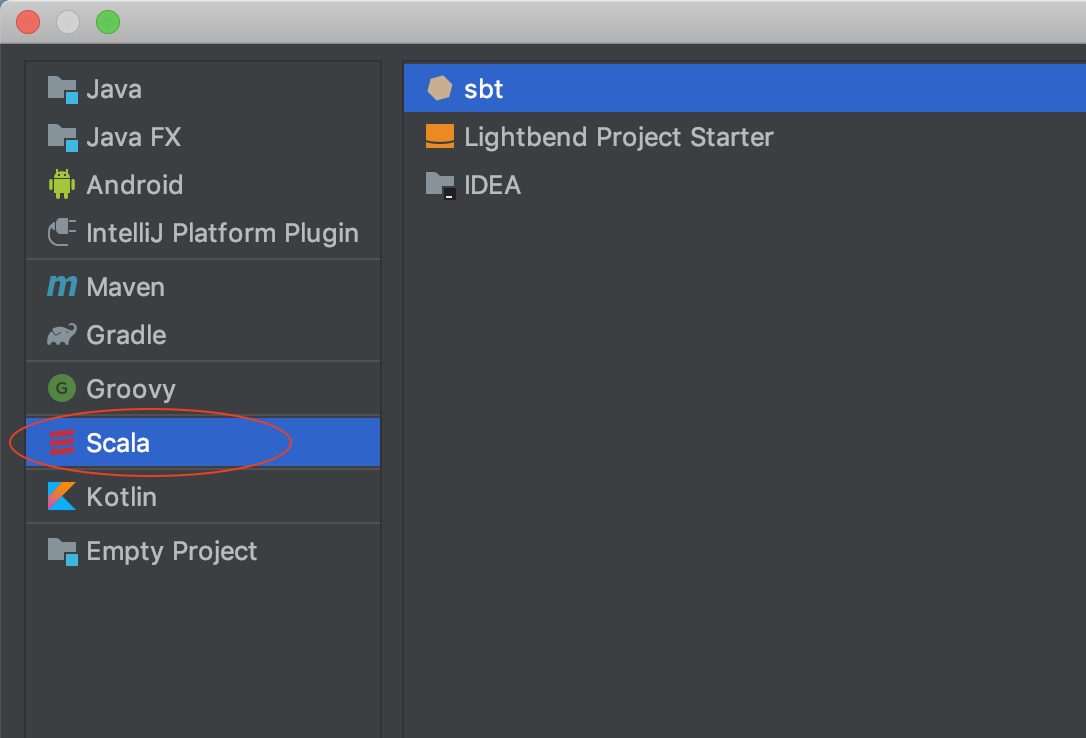Click the orange Lightbend icon
The image size is (1086, 738).
coord(440,137)
